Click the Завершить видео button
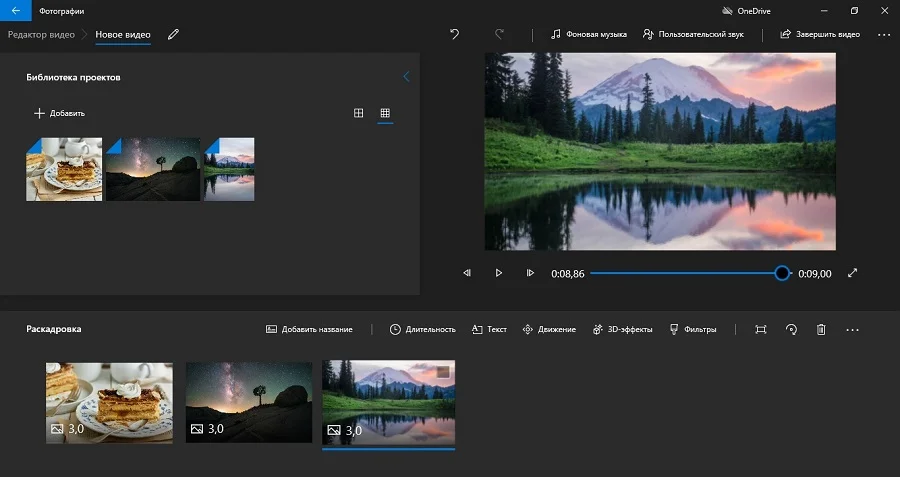The height and width of the screenshot is (477, 900). (x=819, y=34)
